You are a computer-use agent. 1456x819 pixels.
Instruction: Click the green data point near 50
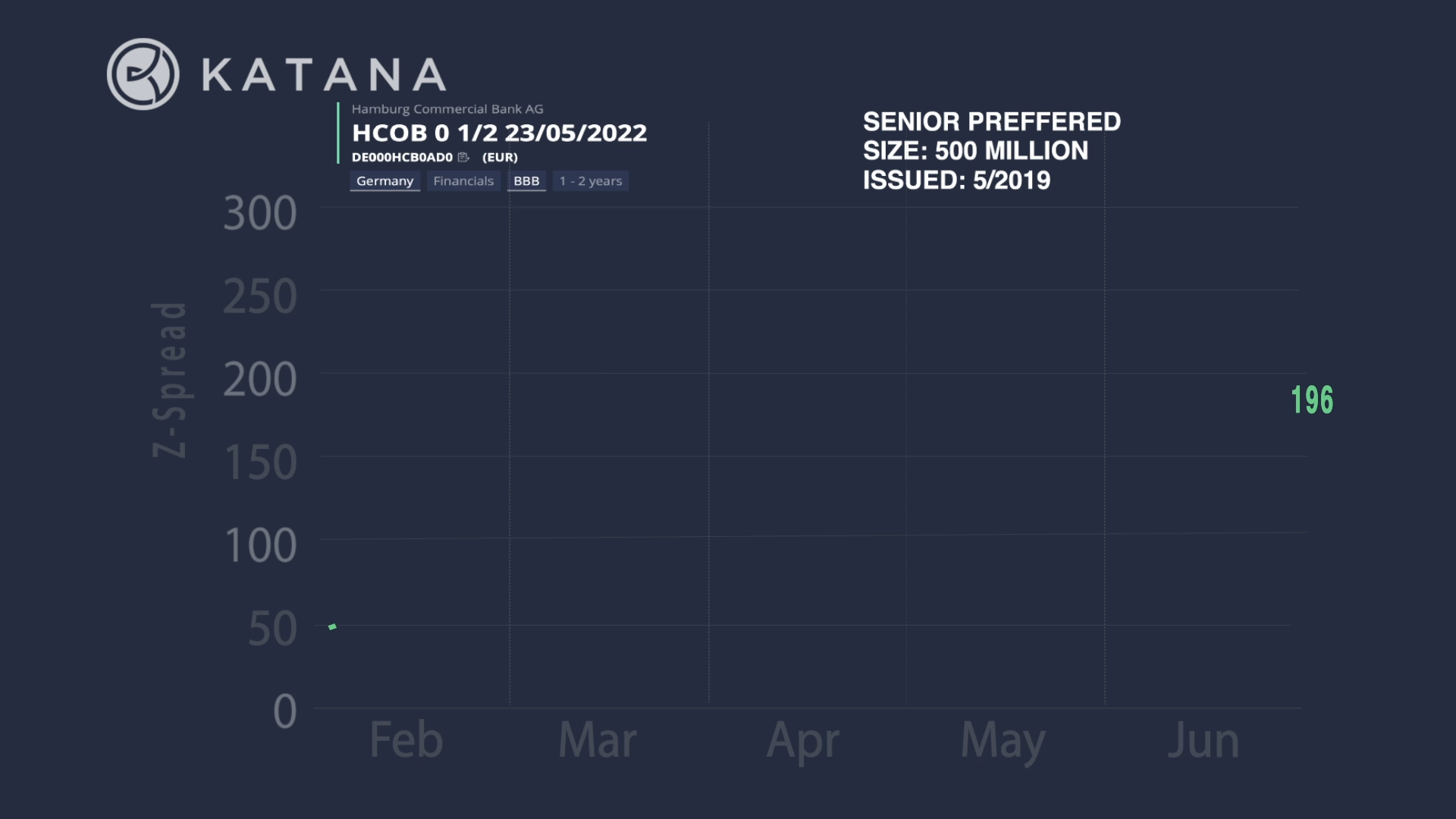332,626
